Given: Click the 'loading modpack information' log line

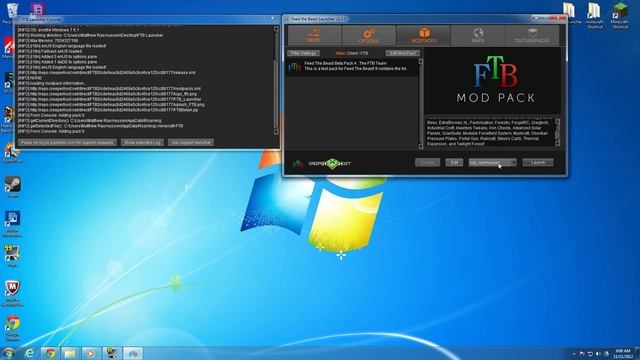Looking at the screenshot, I should pos(52,83).
